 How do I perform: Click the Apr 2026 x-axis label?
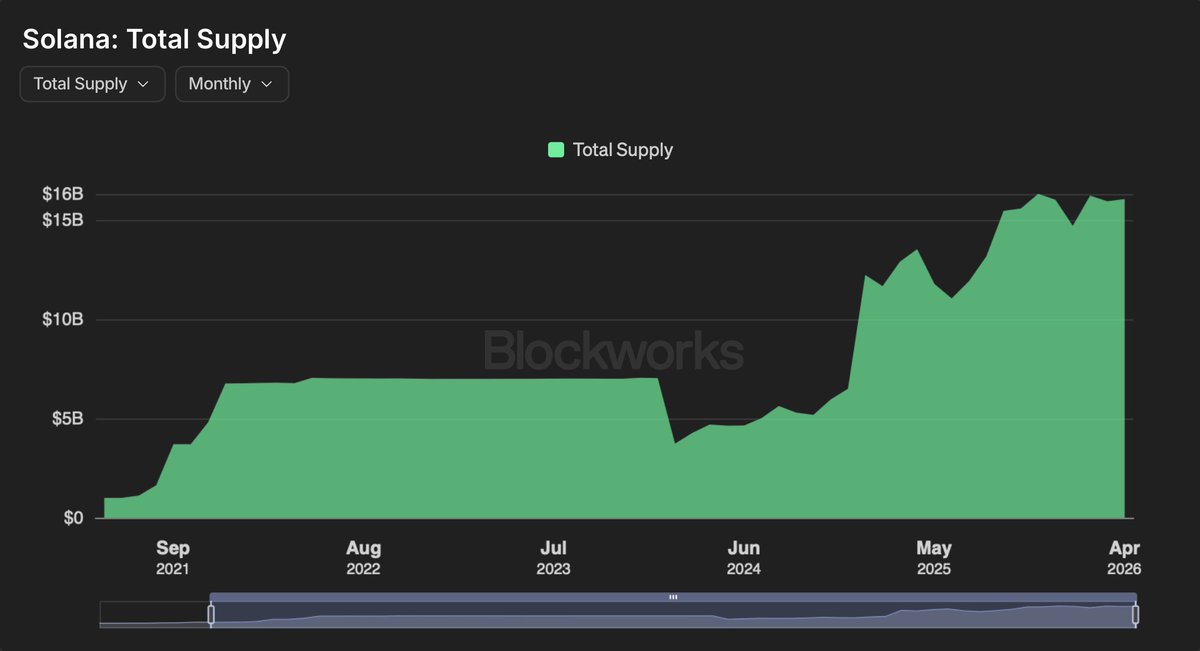pyautogui.click(x=1124, y=558)
